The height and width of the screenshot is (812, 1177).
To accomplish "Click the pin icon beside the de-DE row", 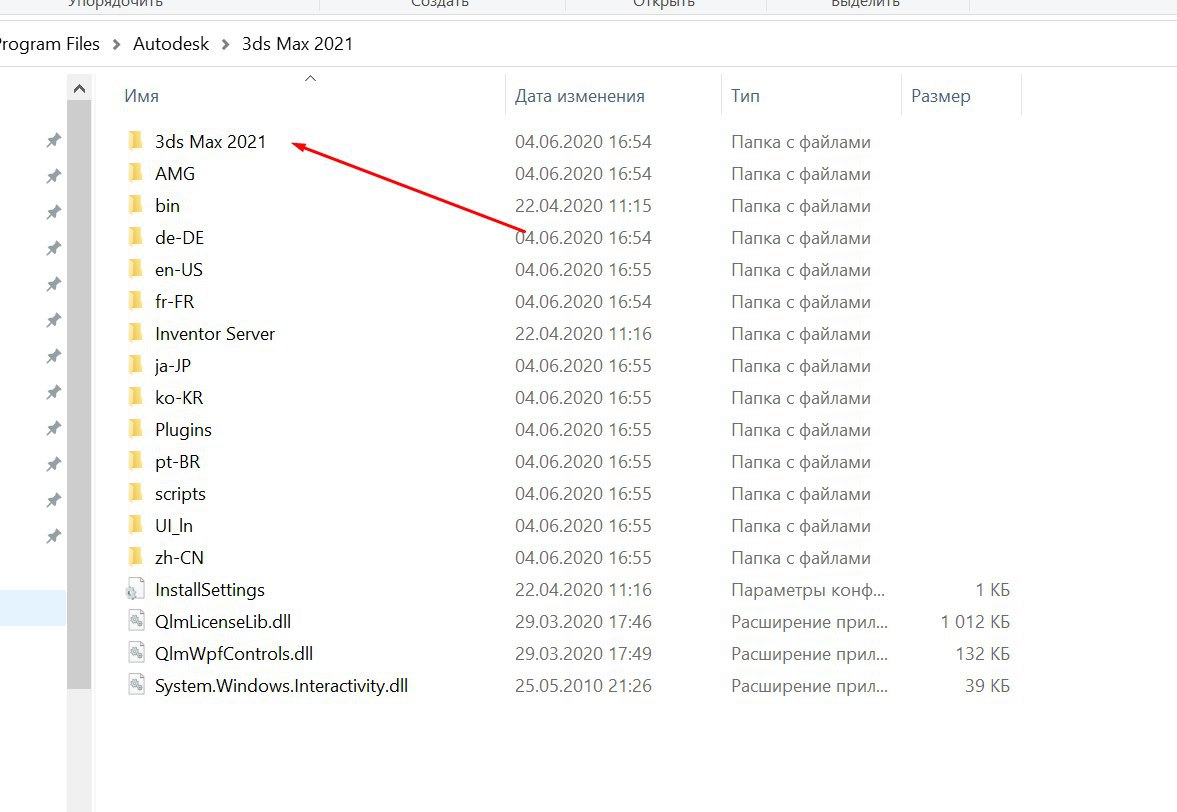I will pyautogui.click(x=53, y=248).
